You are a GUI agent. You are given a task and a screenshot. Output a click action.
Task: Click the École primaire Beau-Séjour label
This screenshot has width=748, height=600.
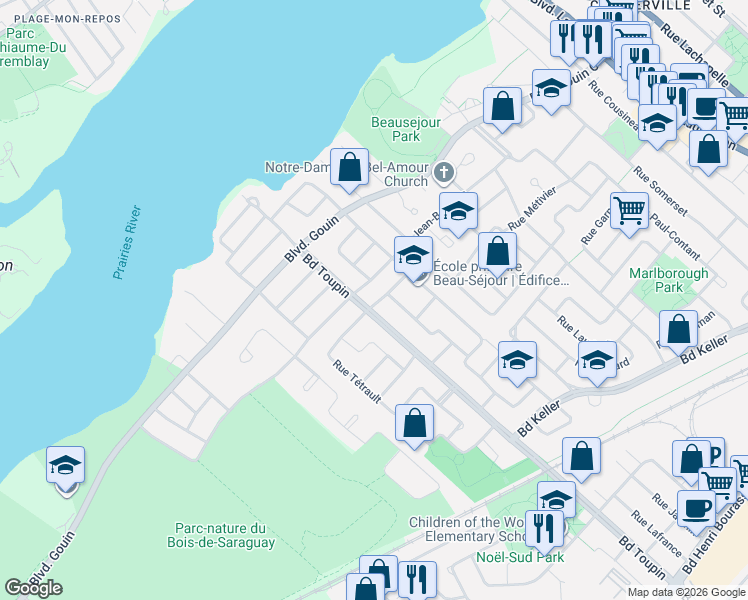point(501,273)
